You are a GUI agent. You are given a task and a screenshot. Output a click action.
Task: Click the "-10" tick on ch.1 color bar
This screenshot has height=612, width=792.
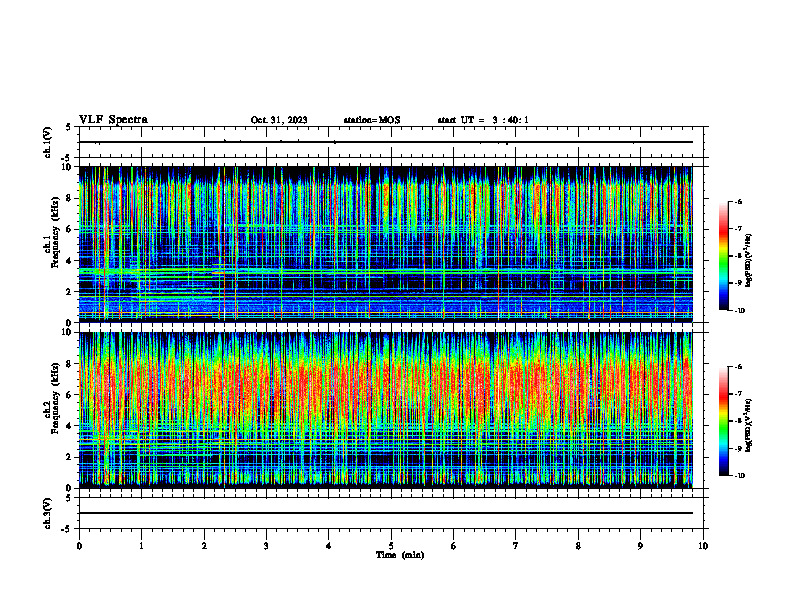pos(740,311)
